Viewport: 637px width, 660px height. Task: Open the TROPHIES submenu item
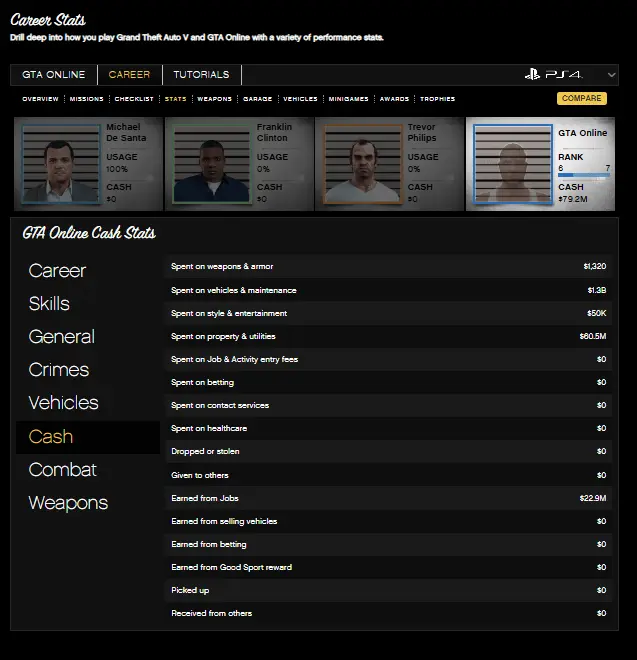point(437,99)
